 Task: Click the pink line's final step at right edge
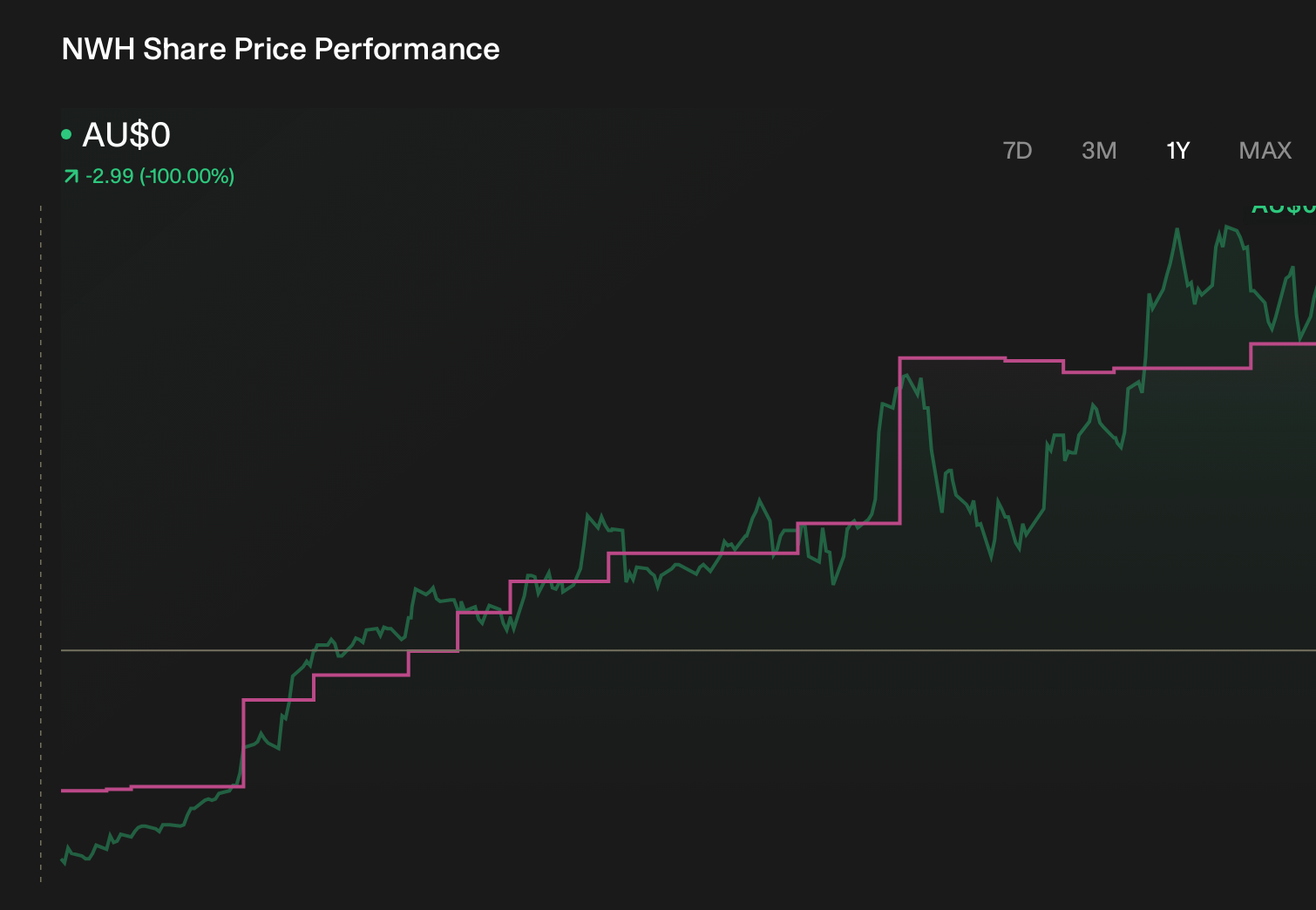[x=1283, y=344]
